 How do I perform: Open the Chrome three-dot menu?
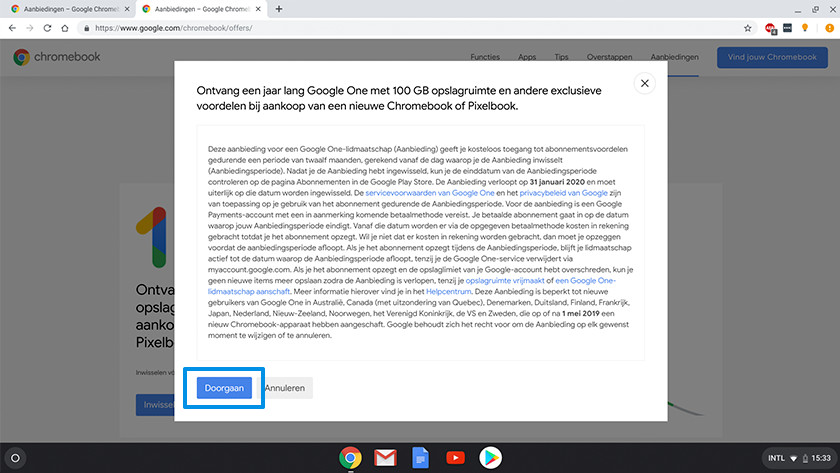click(x=828, y=28)
